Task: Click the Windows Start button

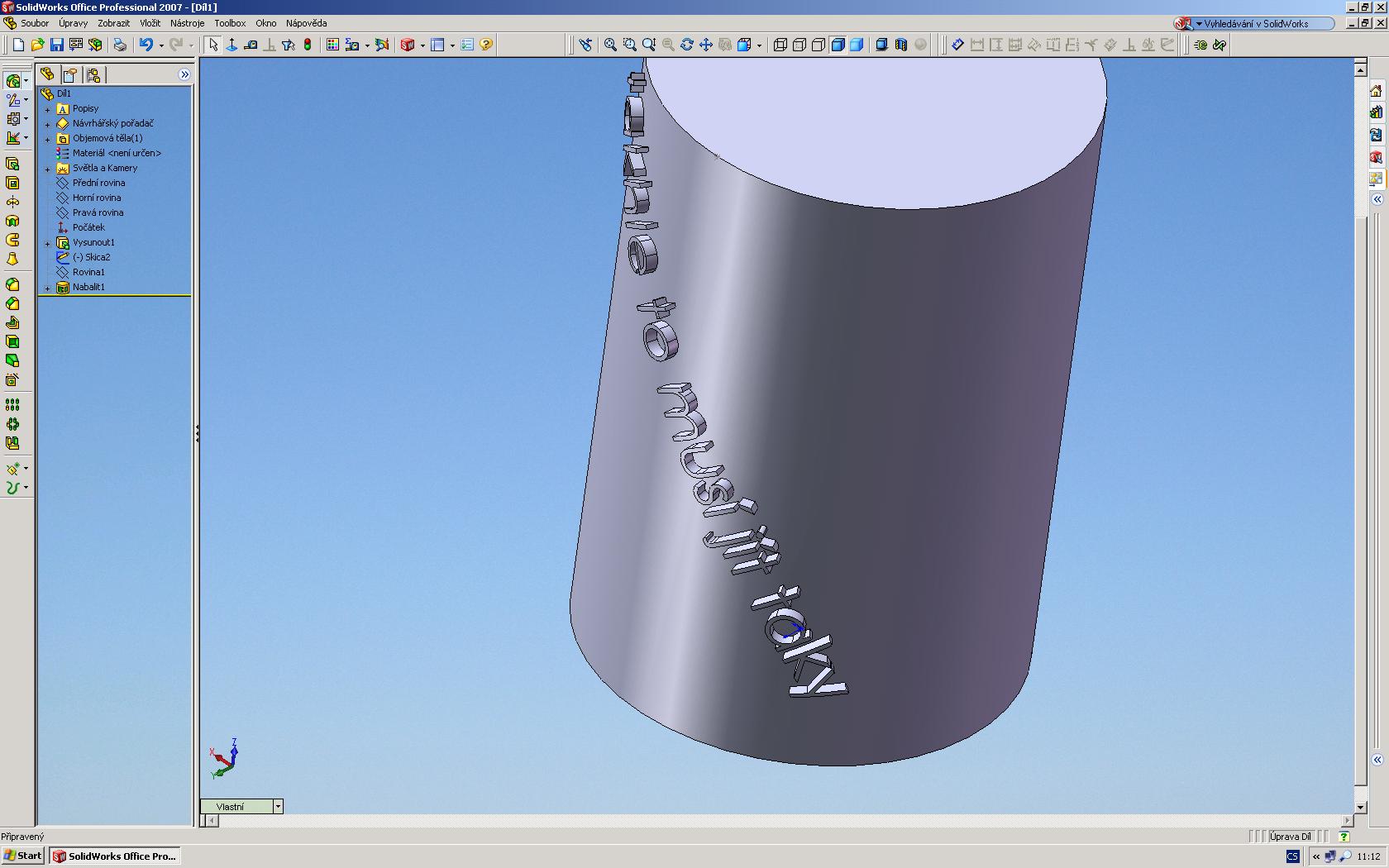Action: coord(23,856)
